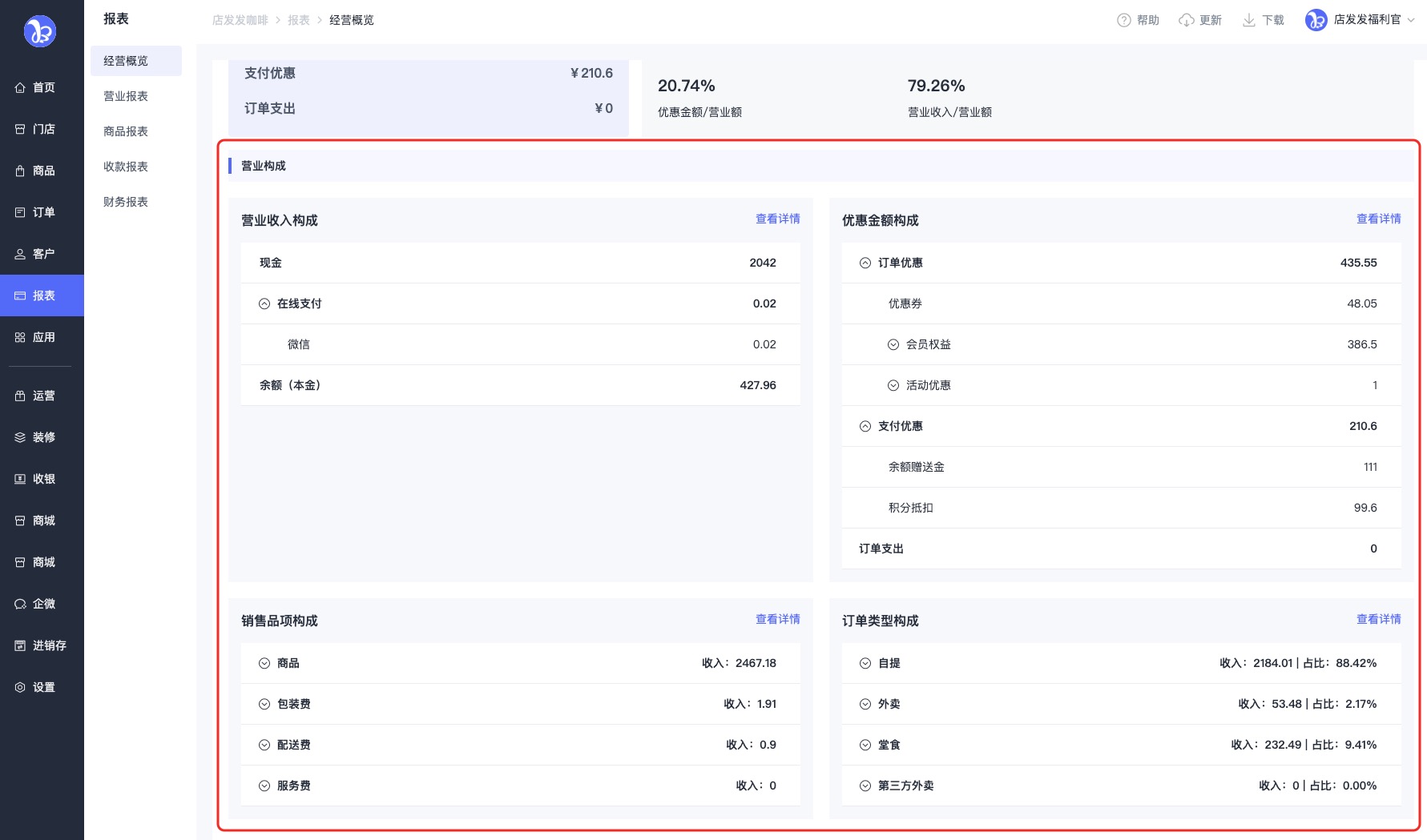Expand the 自提 order type row
1427x840 pixels.
click(x=865, y=664)
